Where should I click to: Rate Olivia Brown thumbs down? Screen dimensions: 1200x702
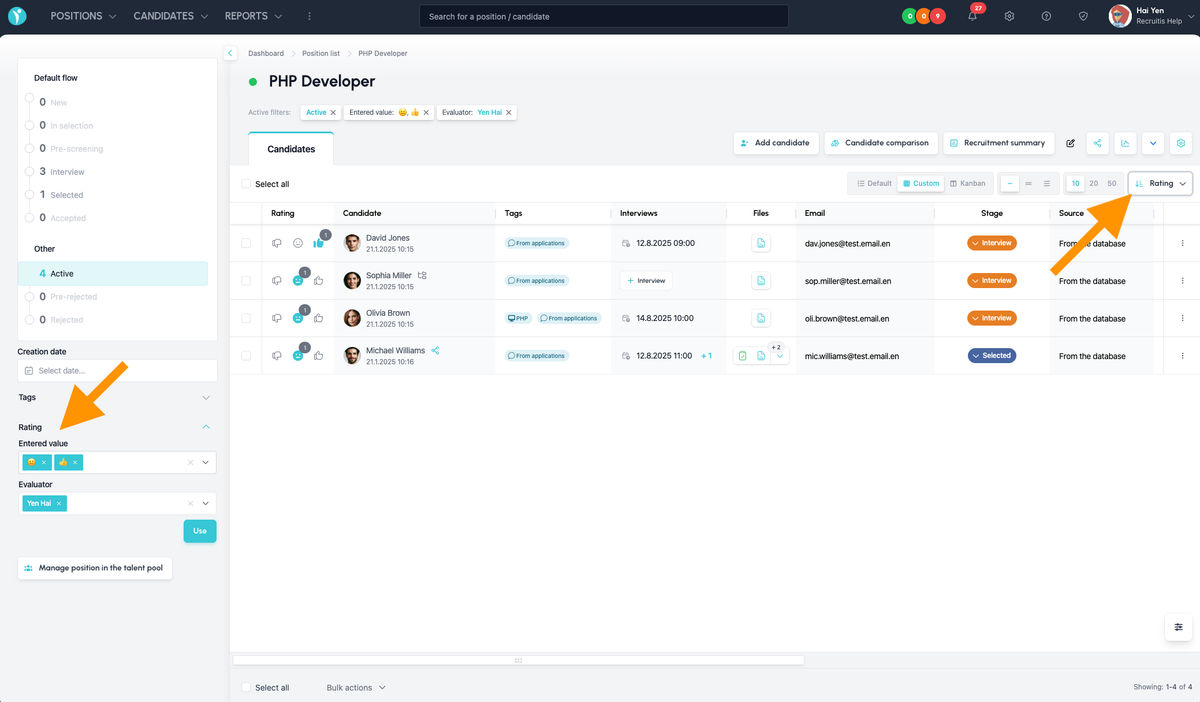(277, 318)
